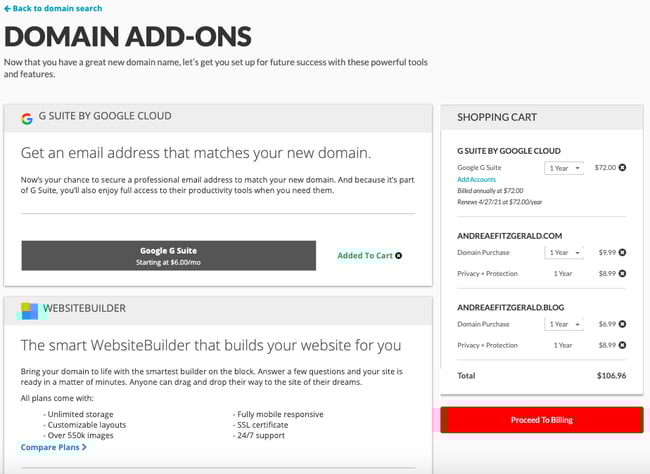This screenshot has height=474, width=650.
Task: Click Over 550k images feature text
Action: tap(80, 435)
